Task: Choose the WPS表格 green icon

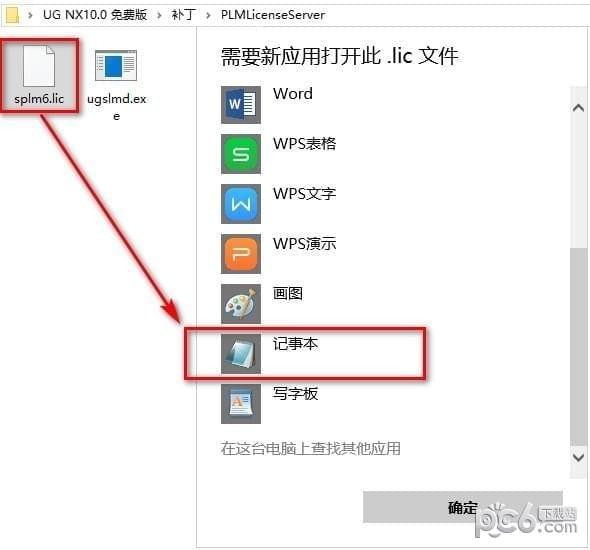Action: 241,154
